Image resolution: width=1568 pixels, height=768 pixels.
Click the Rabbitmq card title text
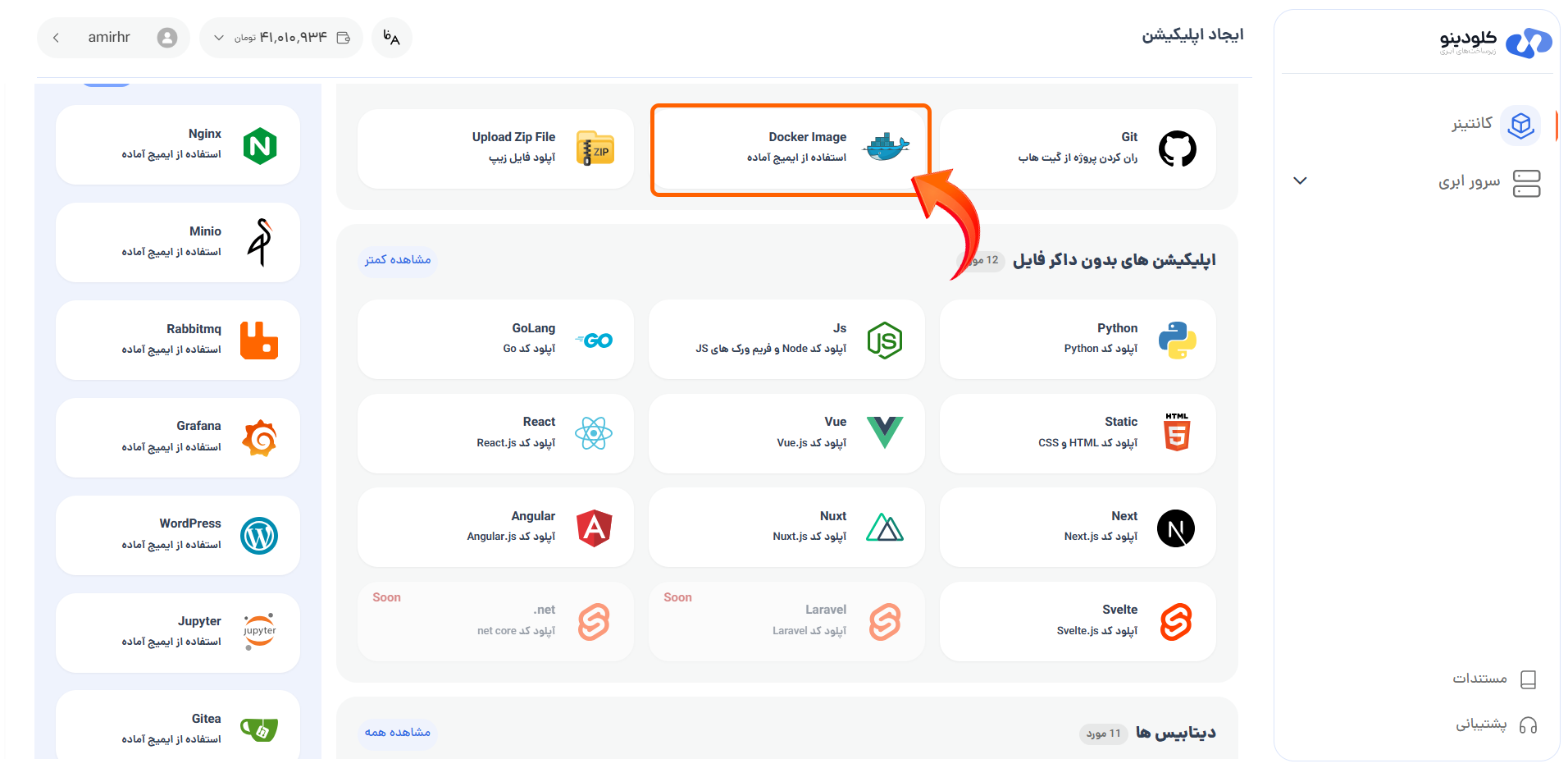[x=194, y=329]
